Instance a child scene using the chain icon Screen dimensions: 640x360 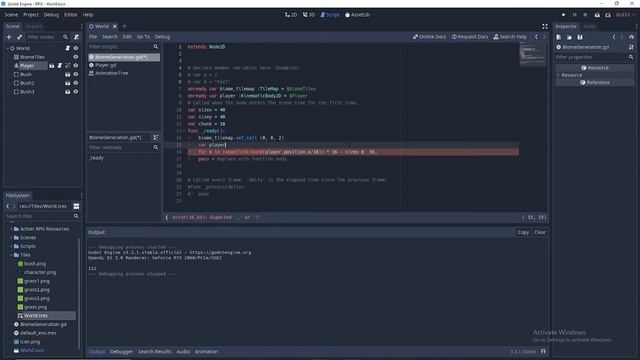(x=19, y=37)
